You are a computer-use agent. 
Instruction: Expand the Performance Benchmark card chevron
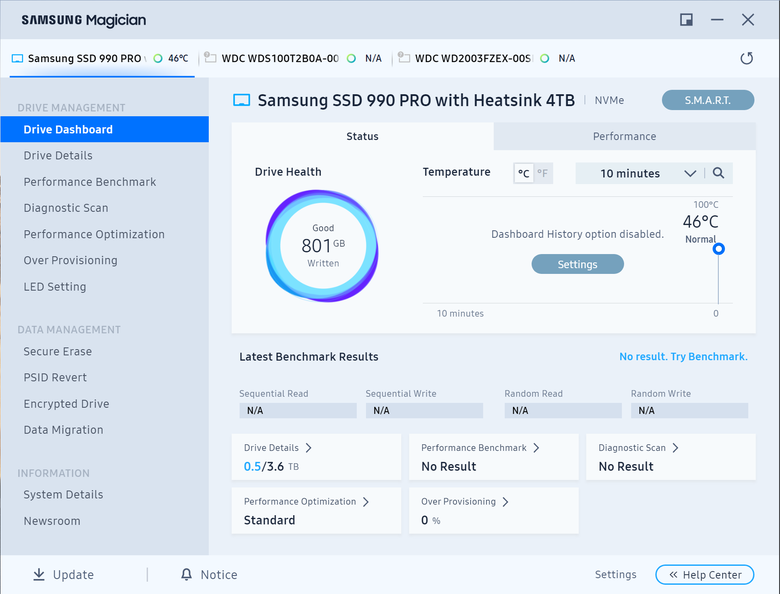coord(536,448)
